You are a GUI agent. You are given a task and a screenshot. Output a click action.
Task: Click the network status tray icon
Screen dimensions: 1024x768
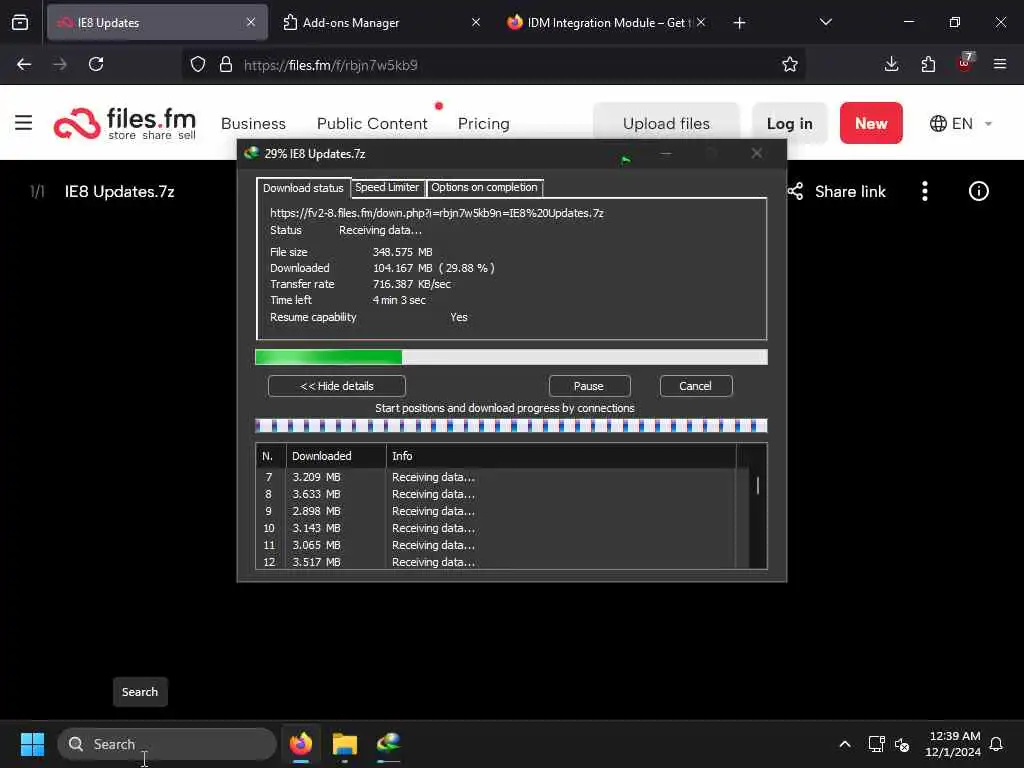[876, 744]
